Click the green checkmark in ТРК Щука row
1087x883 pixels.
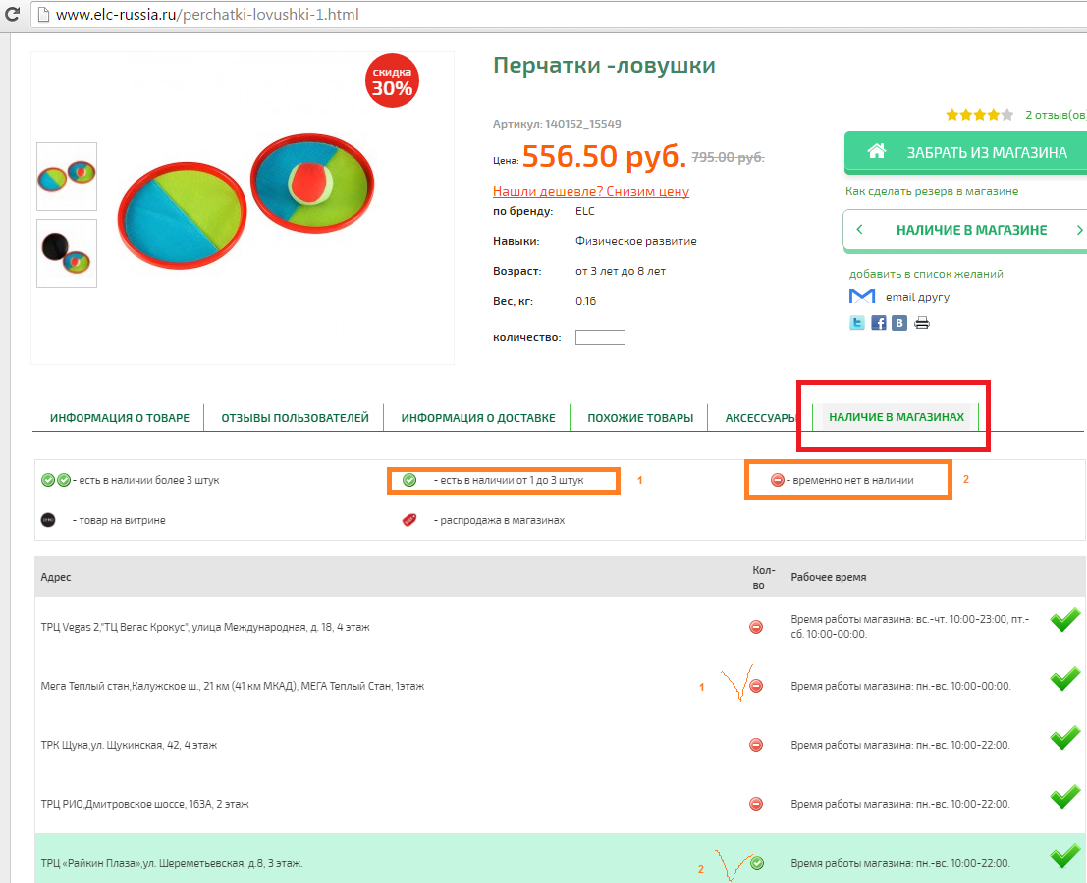(x=1065, y=737)
